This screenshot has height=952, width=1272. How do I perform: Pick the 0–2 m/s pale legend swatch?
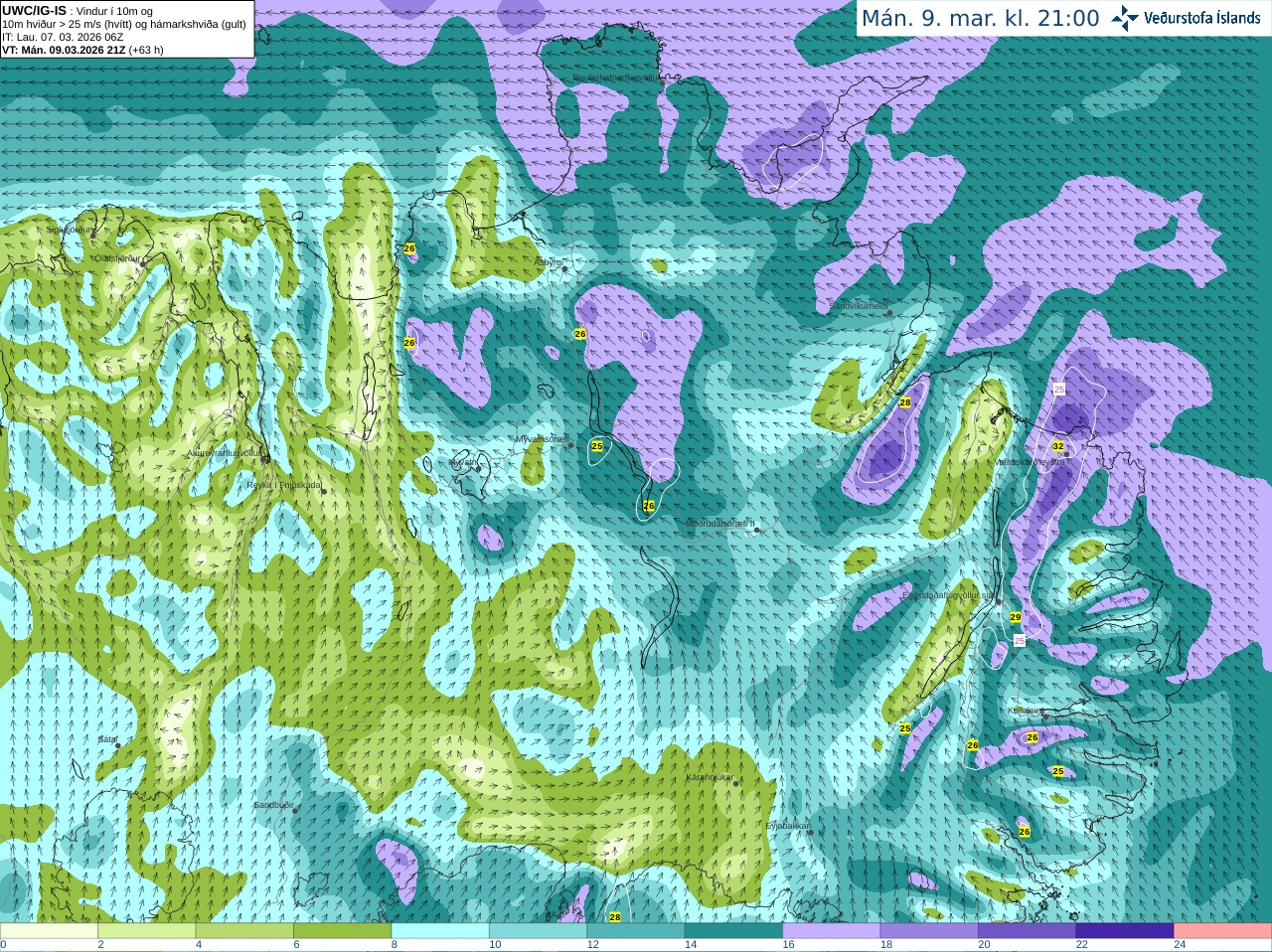click(x=49, y=931)
